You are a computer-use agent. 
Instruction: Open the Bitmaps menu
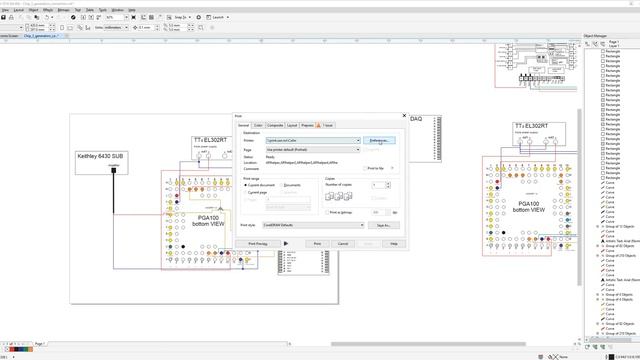(63, 10)
